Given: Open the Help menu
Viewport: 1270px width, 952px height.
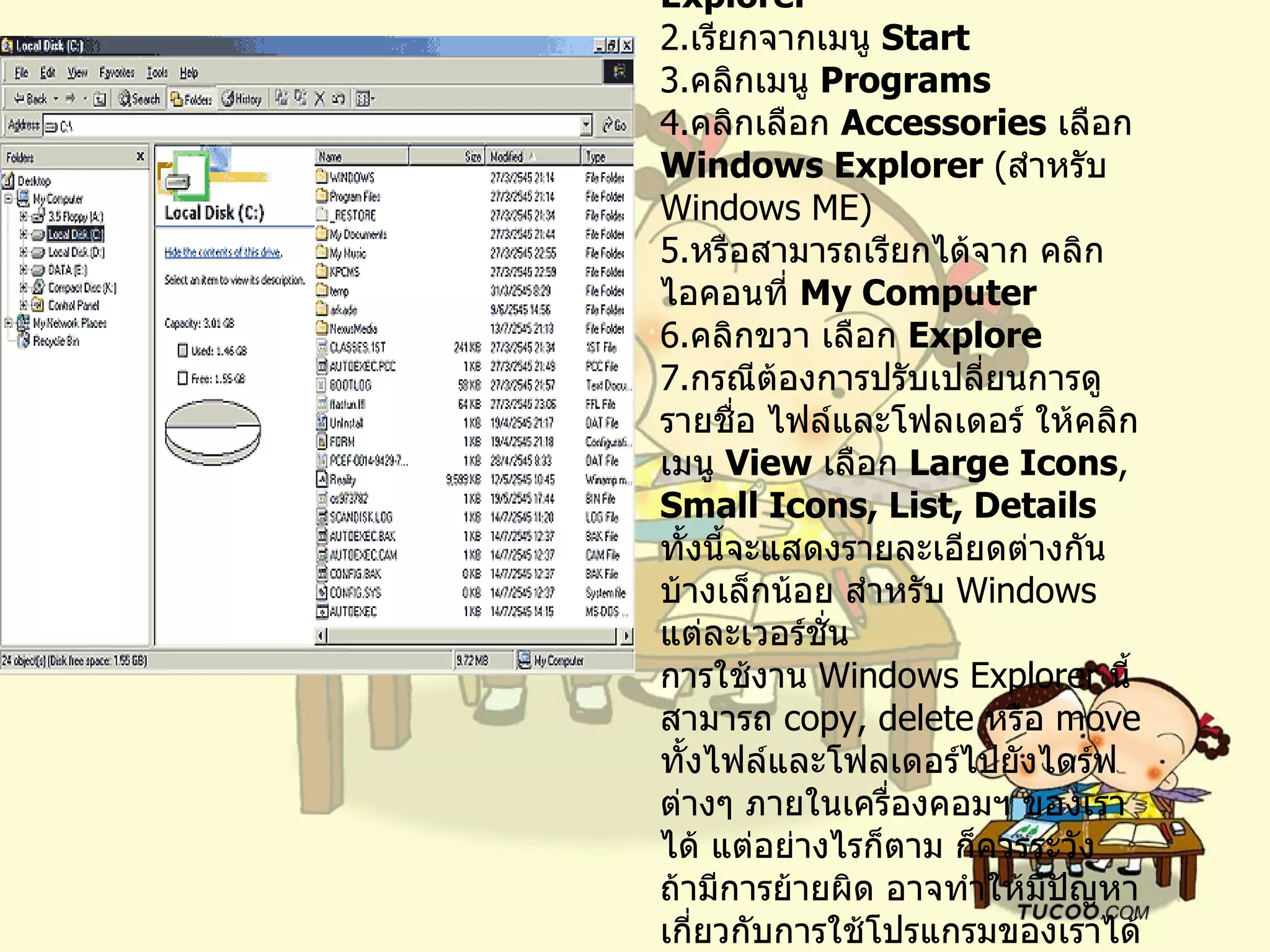Looking at the screenshot, I should click(189, 73).
